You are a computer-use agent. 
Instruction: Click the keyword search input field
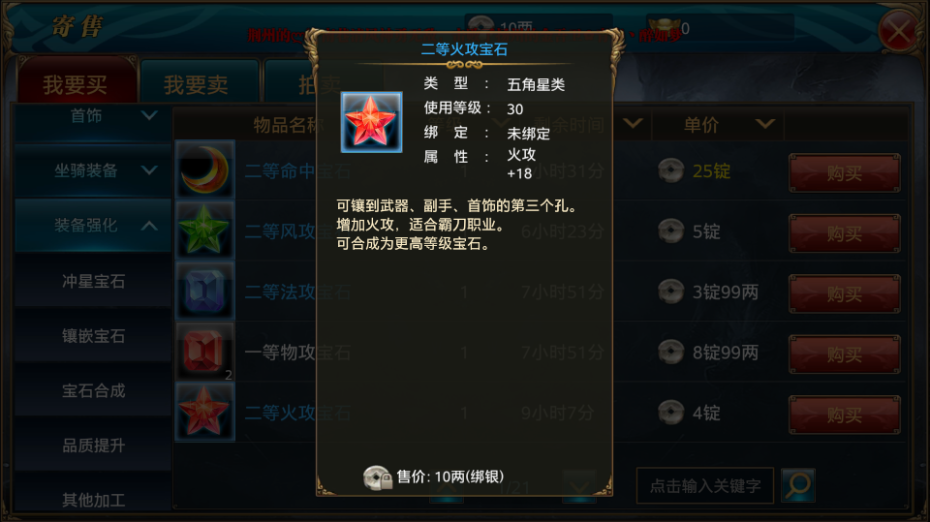coord(705,486)
